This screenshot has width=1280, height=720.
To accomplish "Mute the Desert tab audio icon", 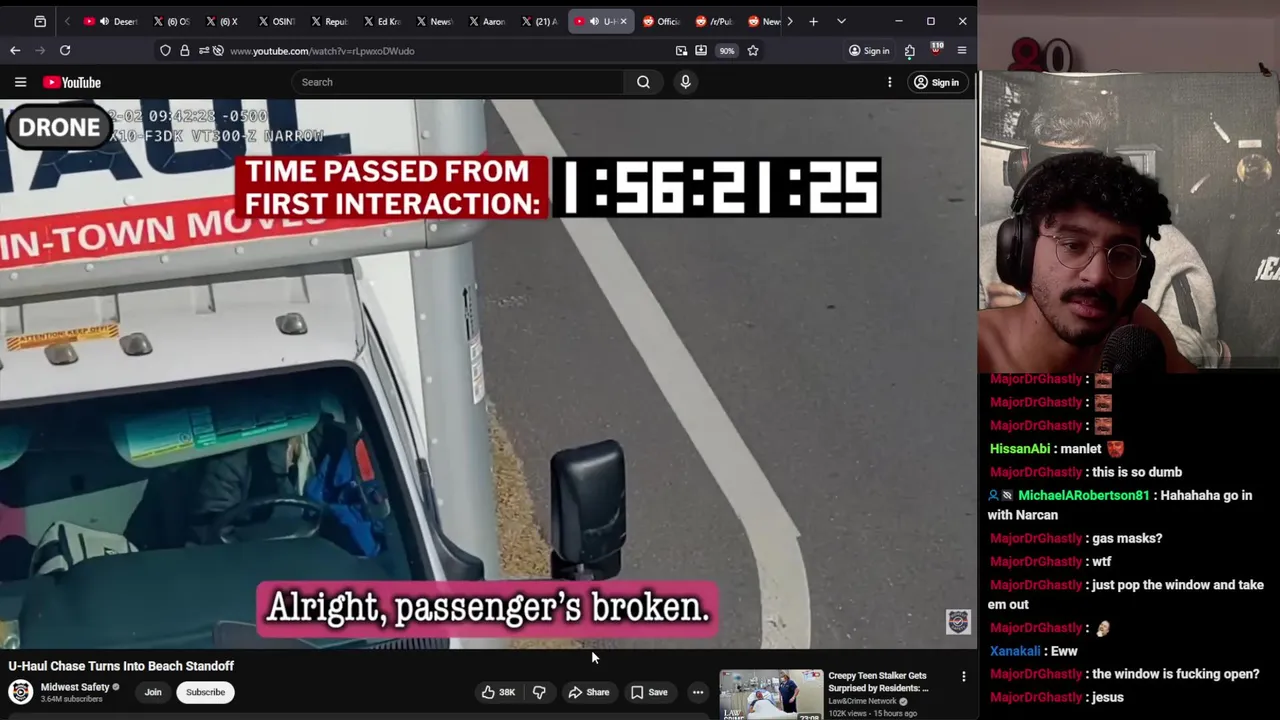I will [x=104, y=21].
